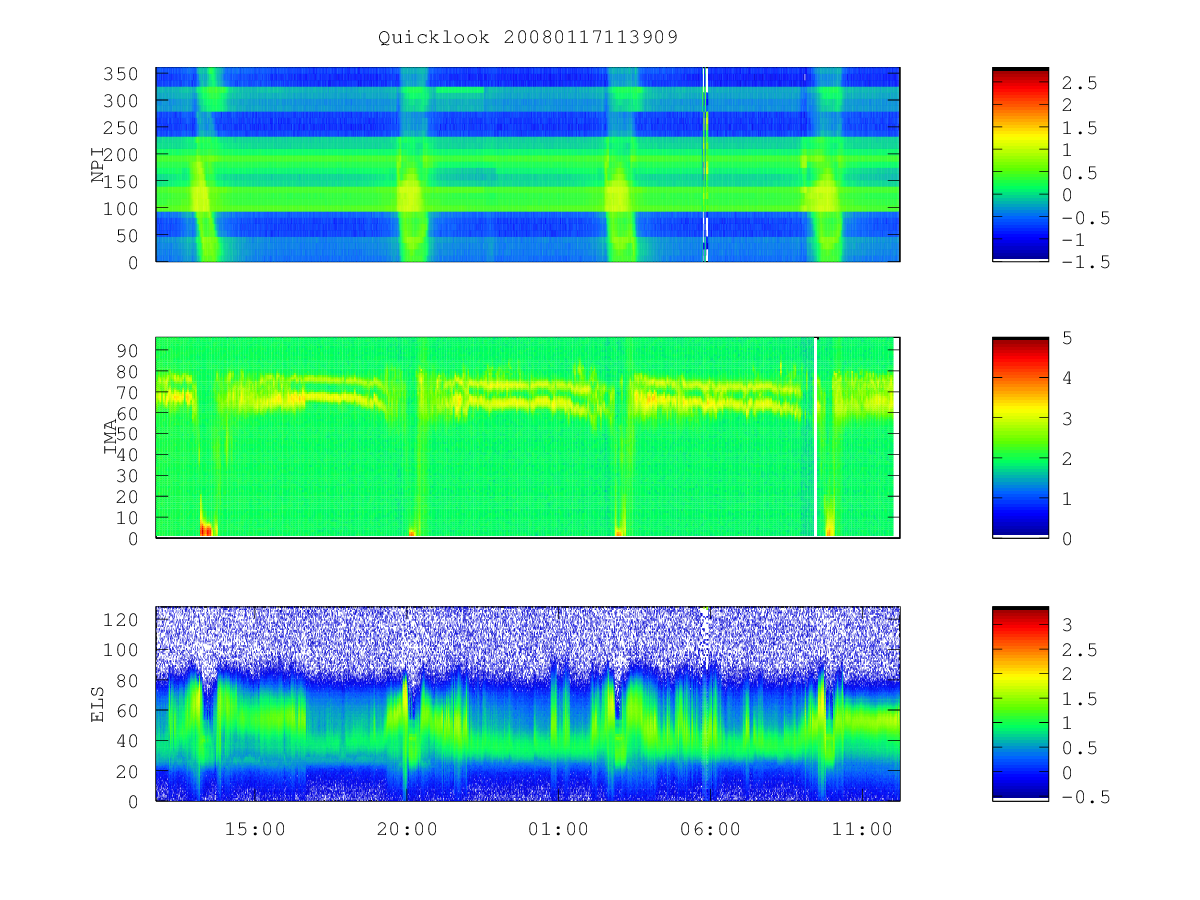The image size is (1200, 900).
Task: Click the red hotspot in the IMA plot
Action: coord(206,529)
